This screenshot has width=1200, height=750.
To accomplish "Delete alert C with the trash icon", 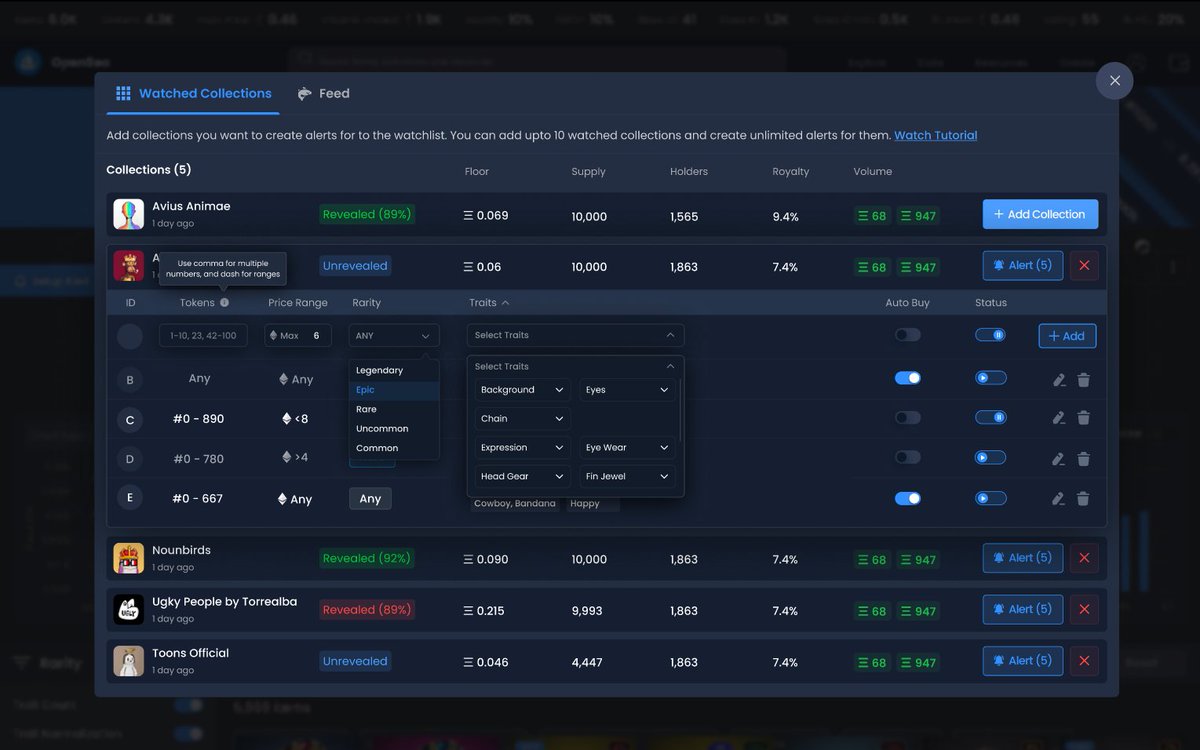I will pyautogui.click(x=1083, y=418).
